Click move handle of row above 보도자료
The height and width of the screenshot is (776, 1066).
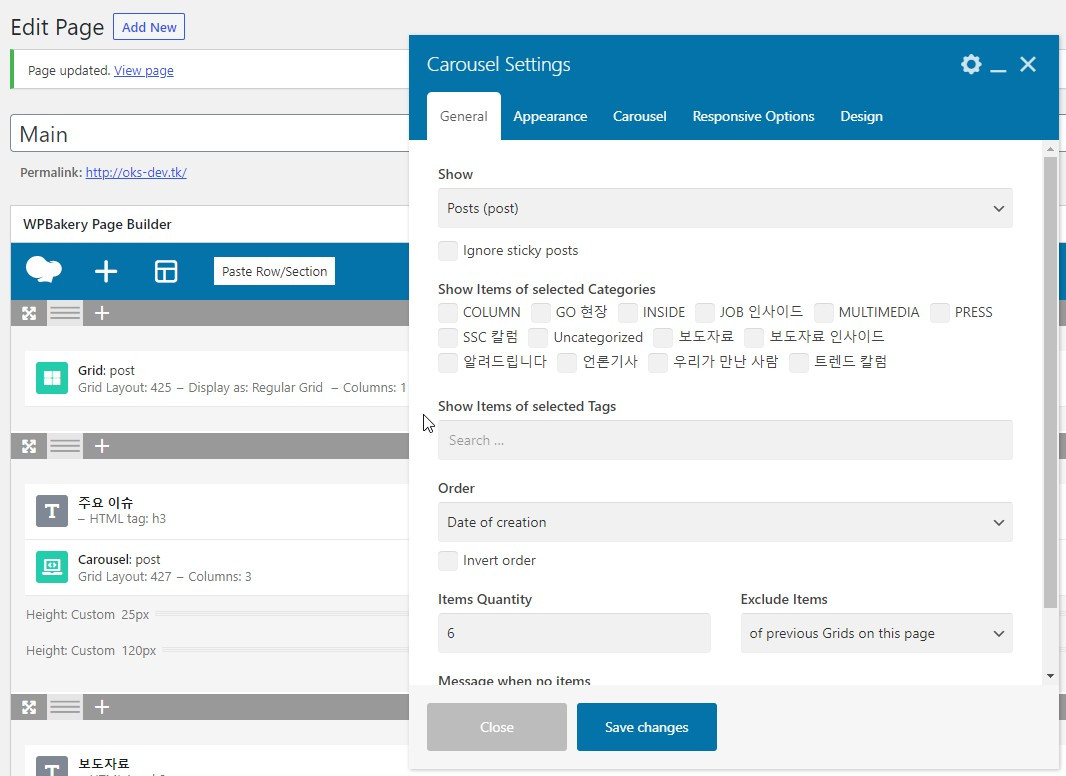[29, 707]
